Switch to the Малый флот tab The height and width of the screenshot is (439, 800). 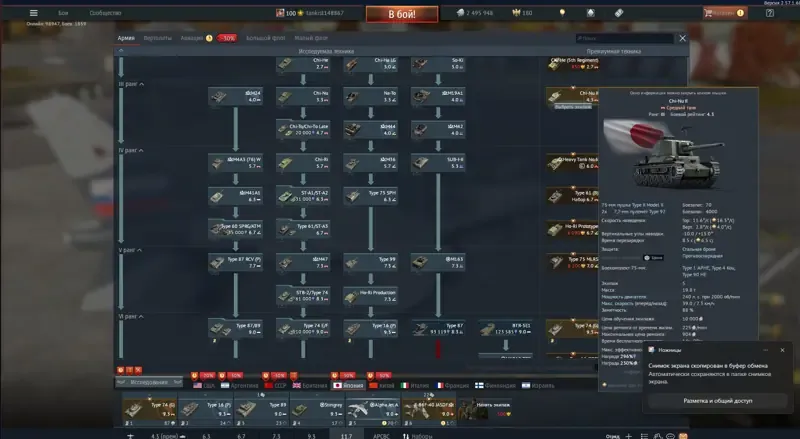pos(311,38)
